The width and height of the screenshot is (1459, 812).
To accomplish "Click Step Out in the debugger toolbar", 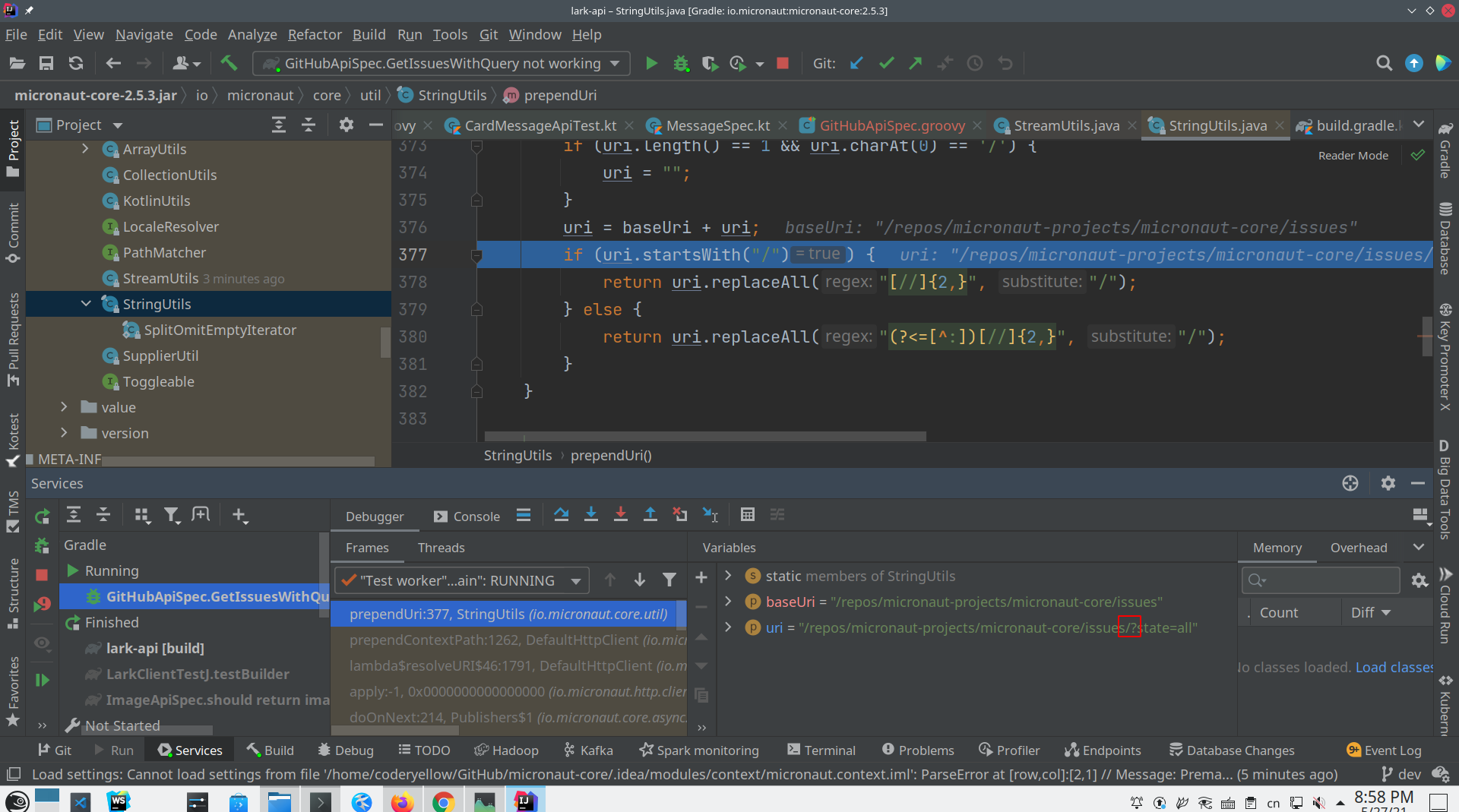I will pyautogui.click(x=650, y=514).
